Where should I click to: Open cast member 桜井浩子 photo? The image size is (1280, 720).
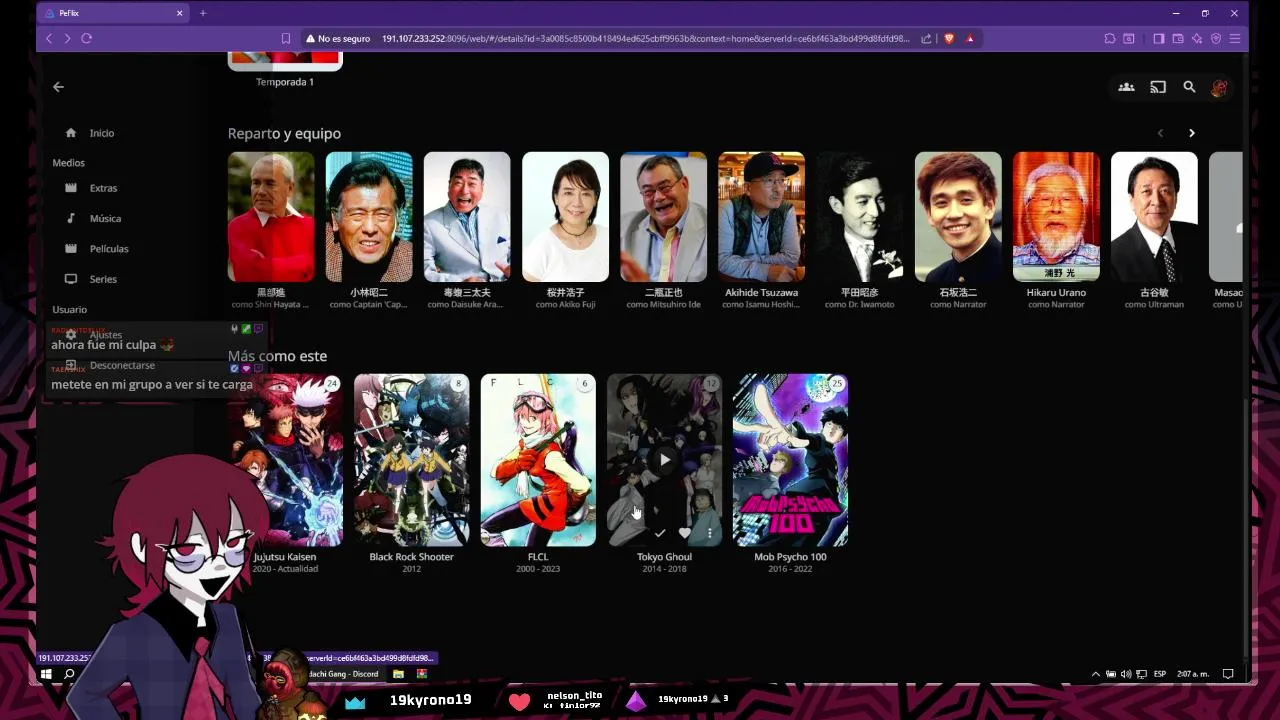tap(565, 217)
